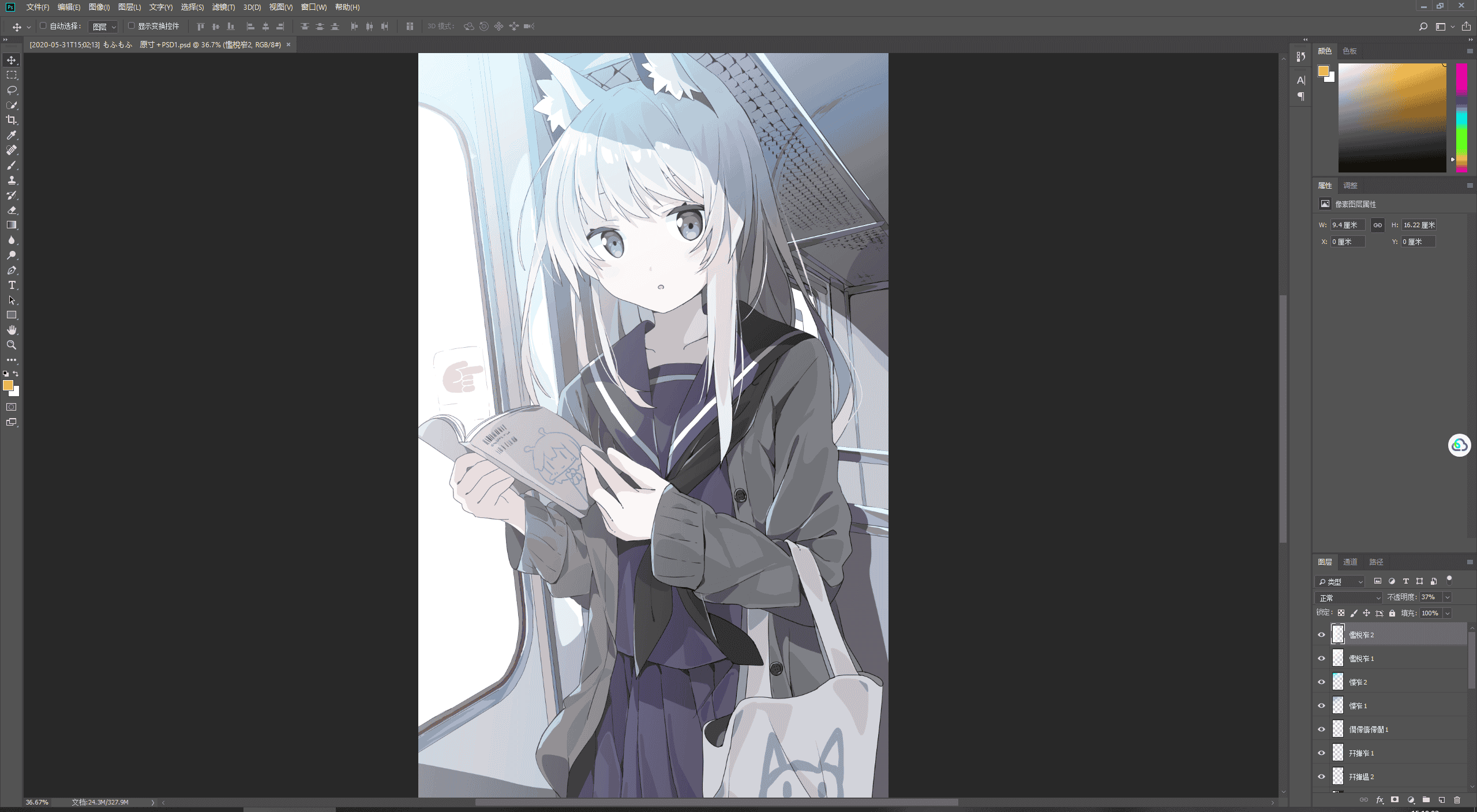Open the 图层 auto-select dropdown
This screenshot has height=812, width=1477.
coord(104,27)
